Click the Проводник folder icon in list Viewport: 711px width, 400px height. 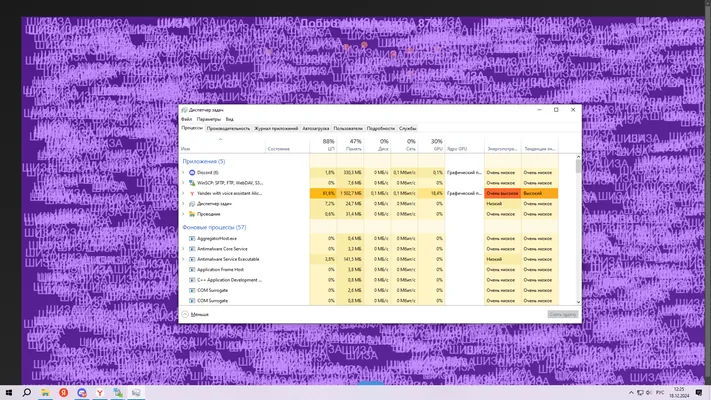tap(192, 214)
